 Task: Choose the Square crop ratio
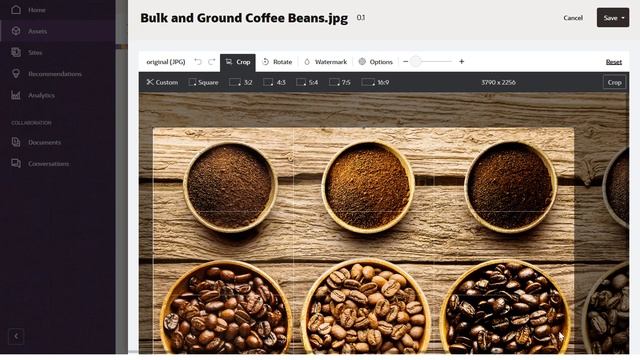click(x=203, y=82)
